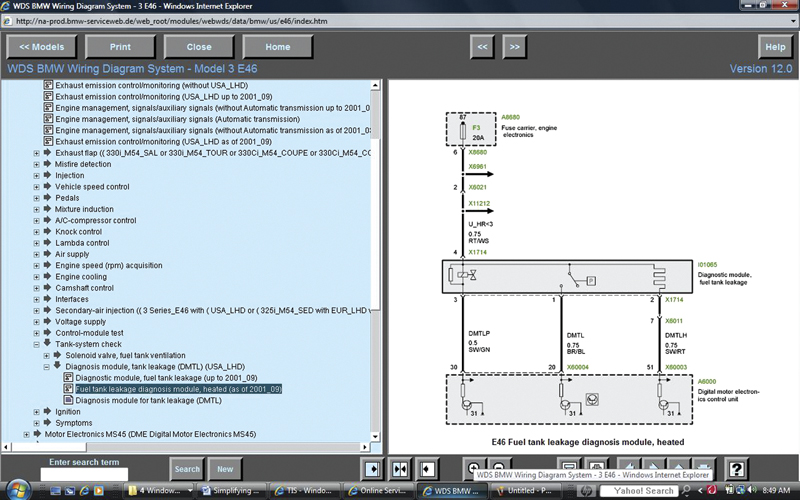
Task: Click the Yahoo! Search box in taskbar
Action: pyautogui.click(x=640, y=491)
